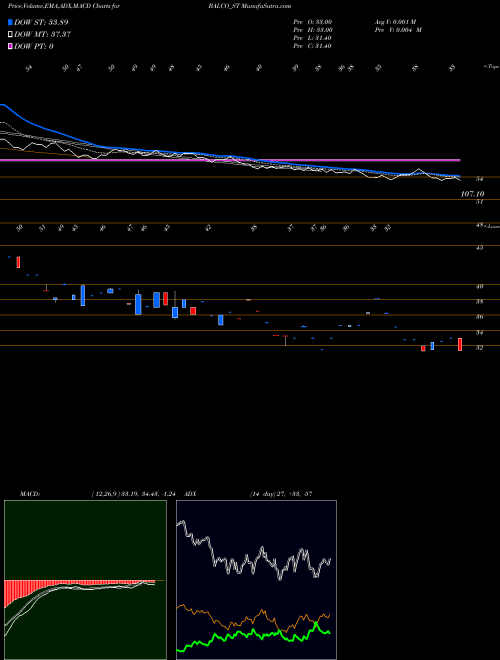
Task: Click the chart title 'Price,Volume,EMA,ADX,MACD Charts for'
Action: (x=64, y=6)
